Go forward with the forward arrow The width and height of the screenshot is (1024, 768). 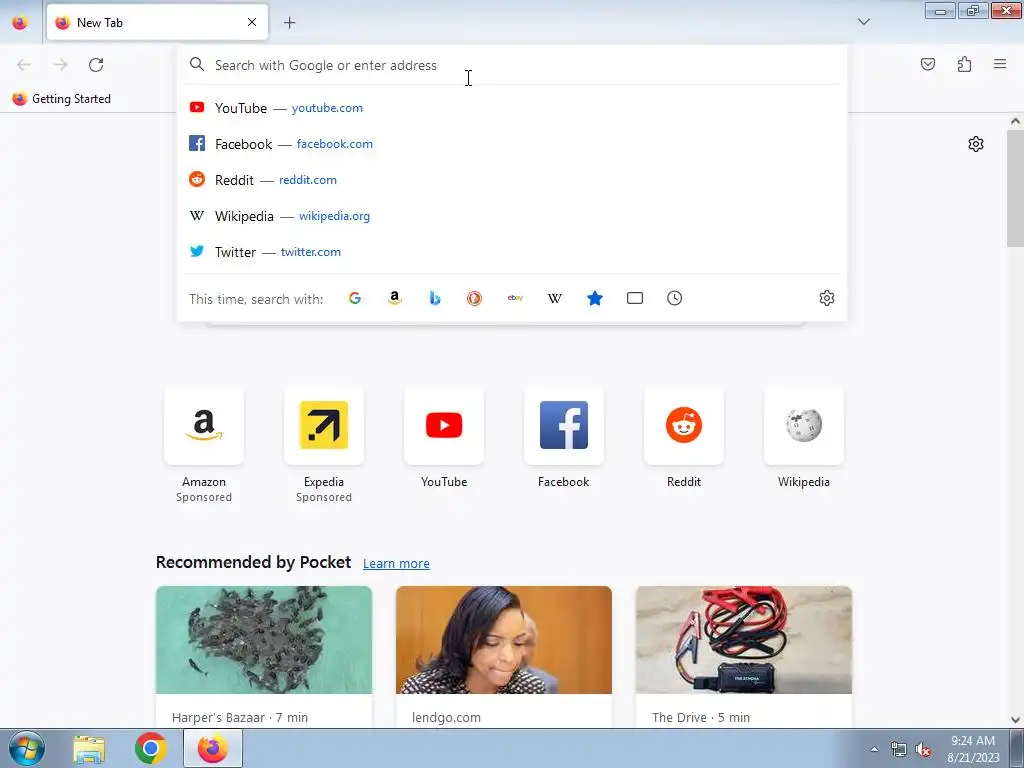click(x=60, y=65)
